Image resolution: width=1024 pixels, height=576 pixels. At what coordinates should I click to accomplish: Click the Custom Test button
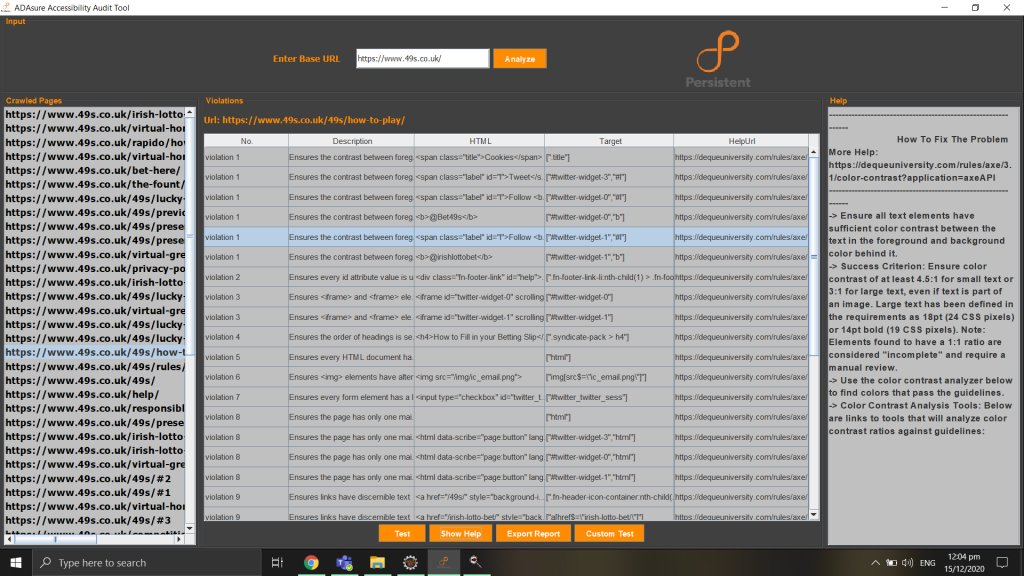609,534
